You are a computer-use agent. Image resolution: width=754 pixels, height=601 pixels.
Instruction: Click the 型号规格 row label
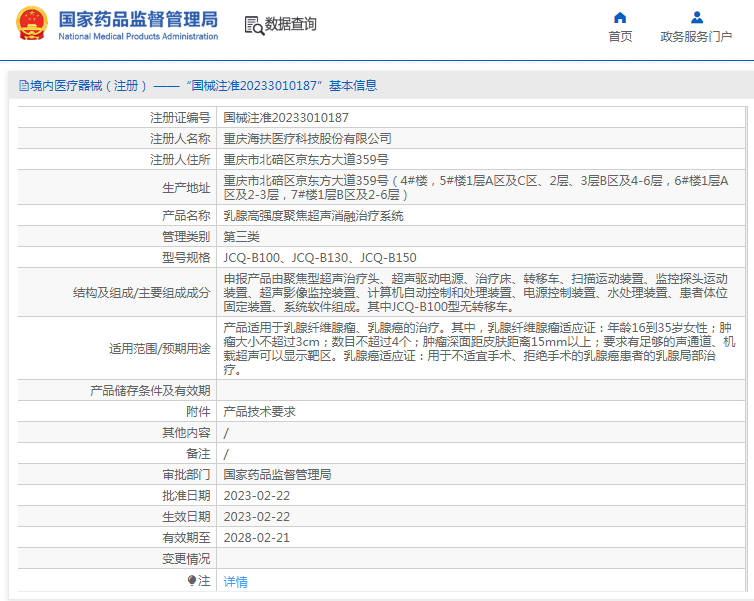(186, 258)
